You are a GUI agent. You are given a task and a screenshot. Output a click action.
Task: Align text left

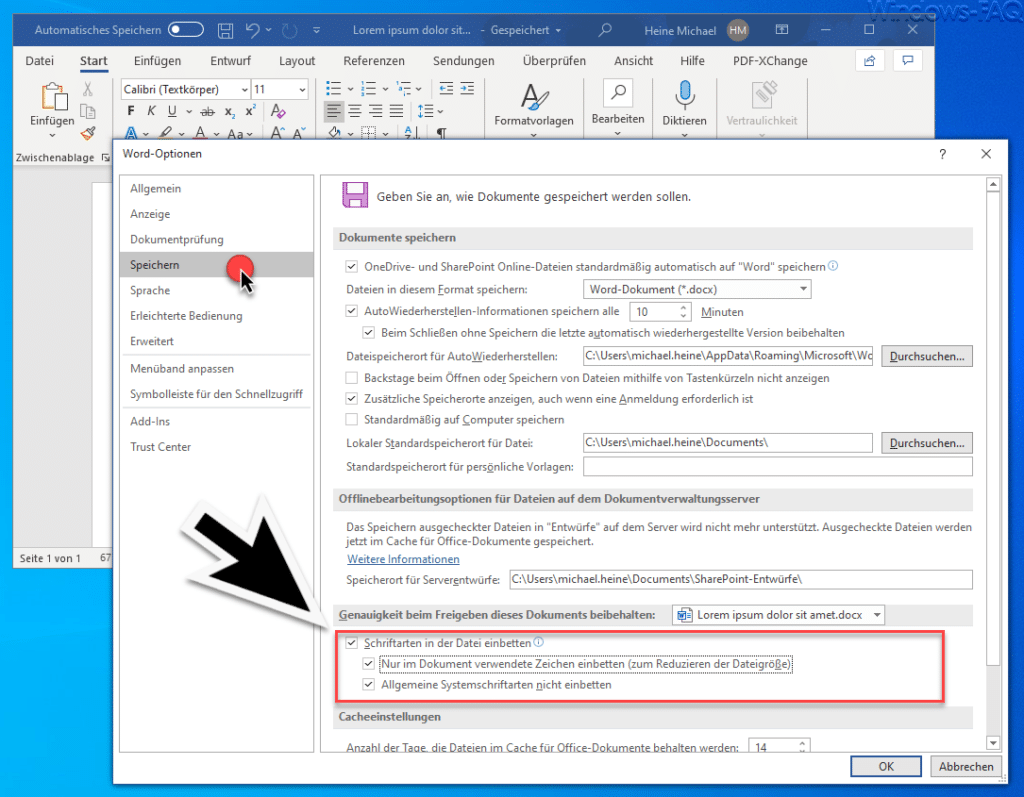[334, 111]
